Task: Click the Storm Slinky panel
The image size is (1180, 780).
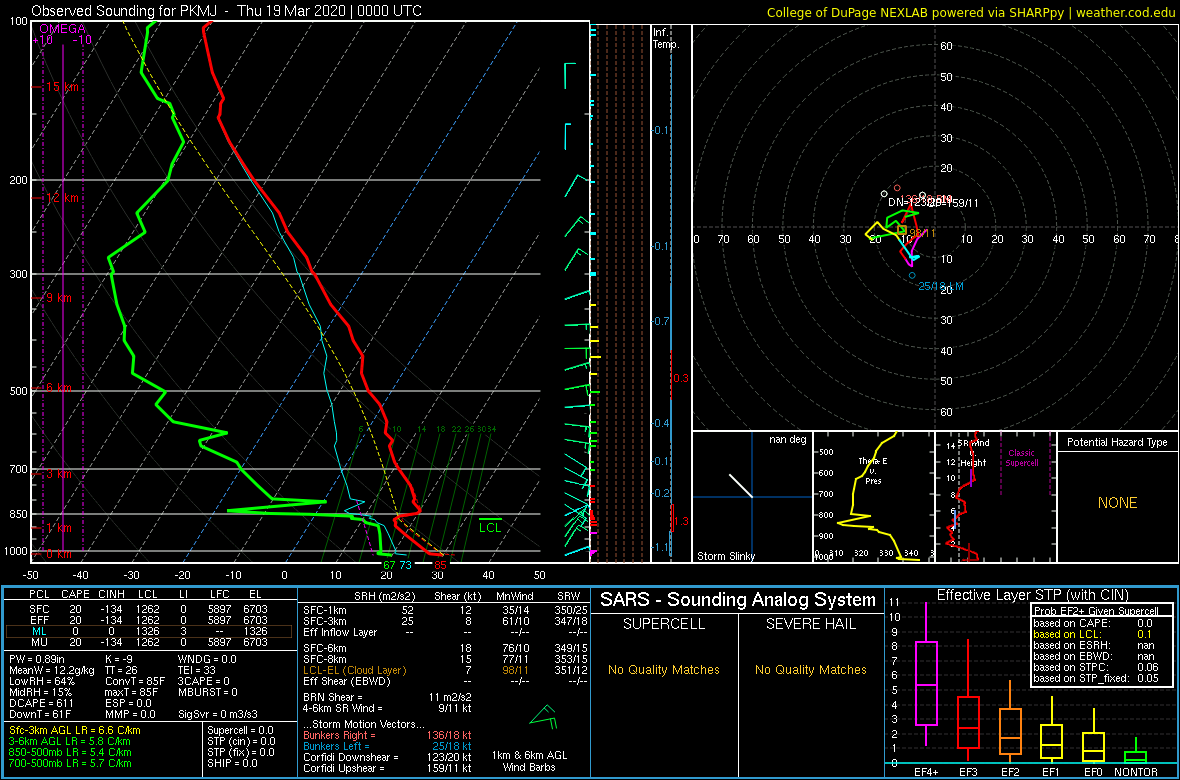Action: (752, 497)
